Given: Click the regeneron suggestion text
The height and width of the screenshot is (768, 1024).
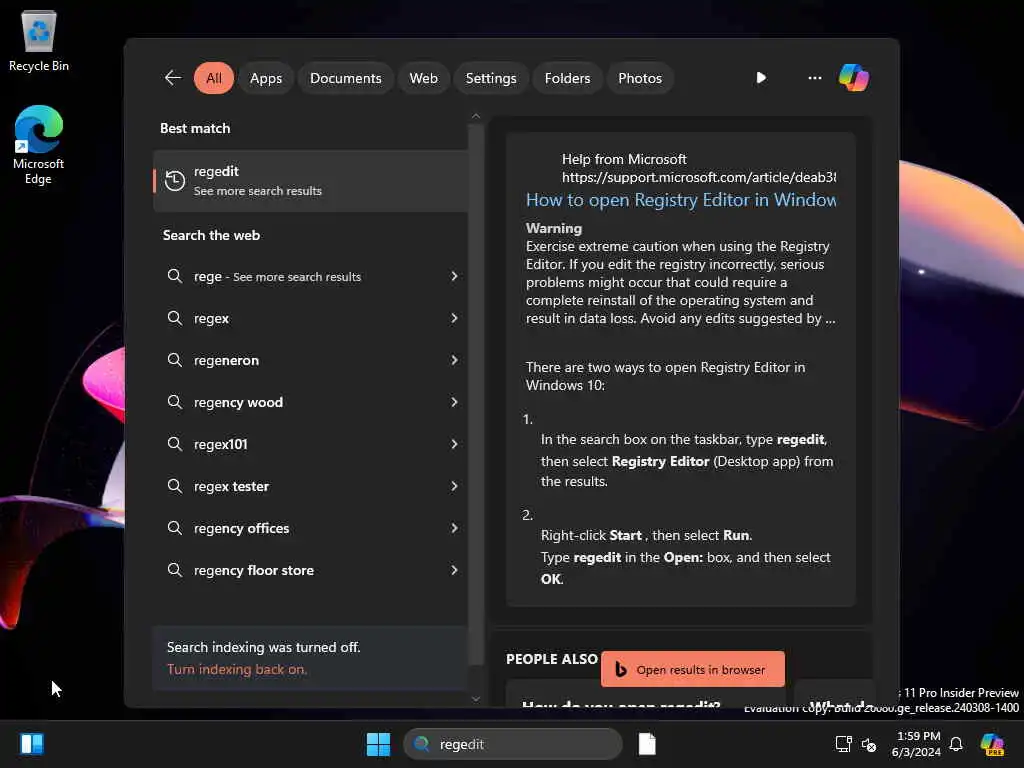Looking at the screenshot, I should click(x=226, y=360).
